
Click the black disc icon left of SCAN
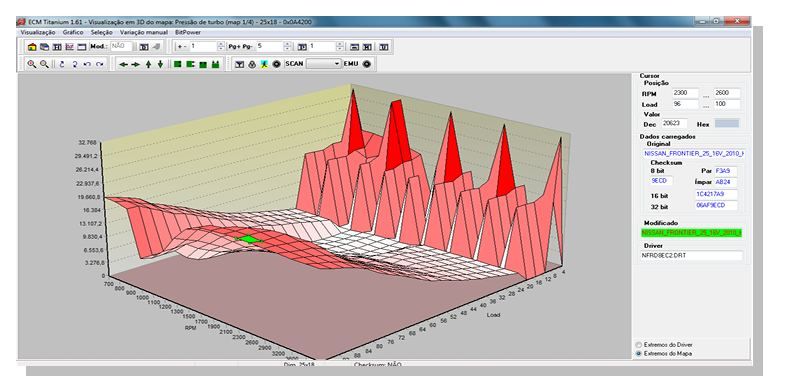[276, 64]
